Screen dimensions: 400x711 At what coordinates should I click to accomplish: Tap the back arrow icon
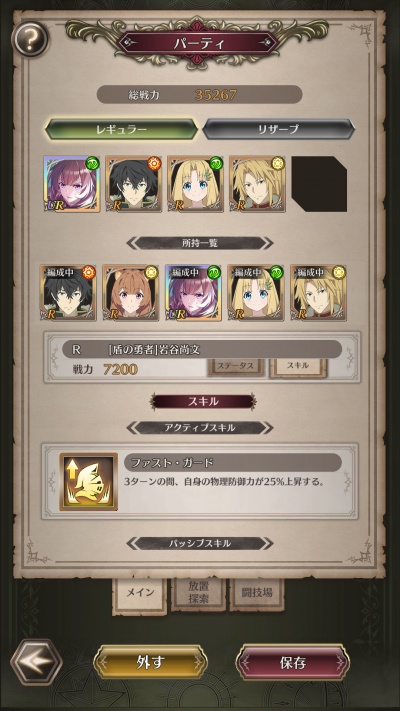pyautogui.click(x=36, y=662)
